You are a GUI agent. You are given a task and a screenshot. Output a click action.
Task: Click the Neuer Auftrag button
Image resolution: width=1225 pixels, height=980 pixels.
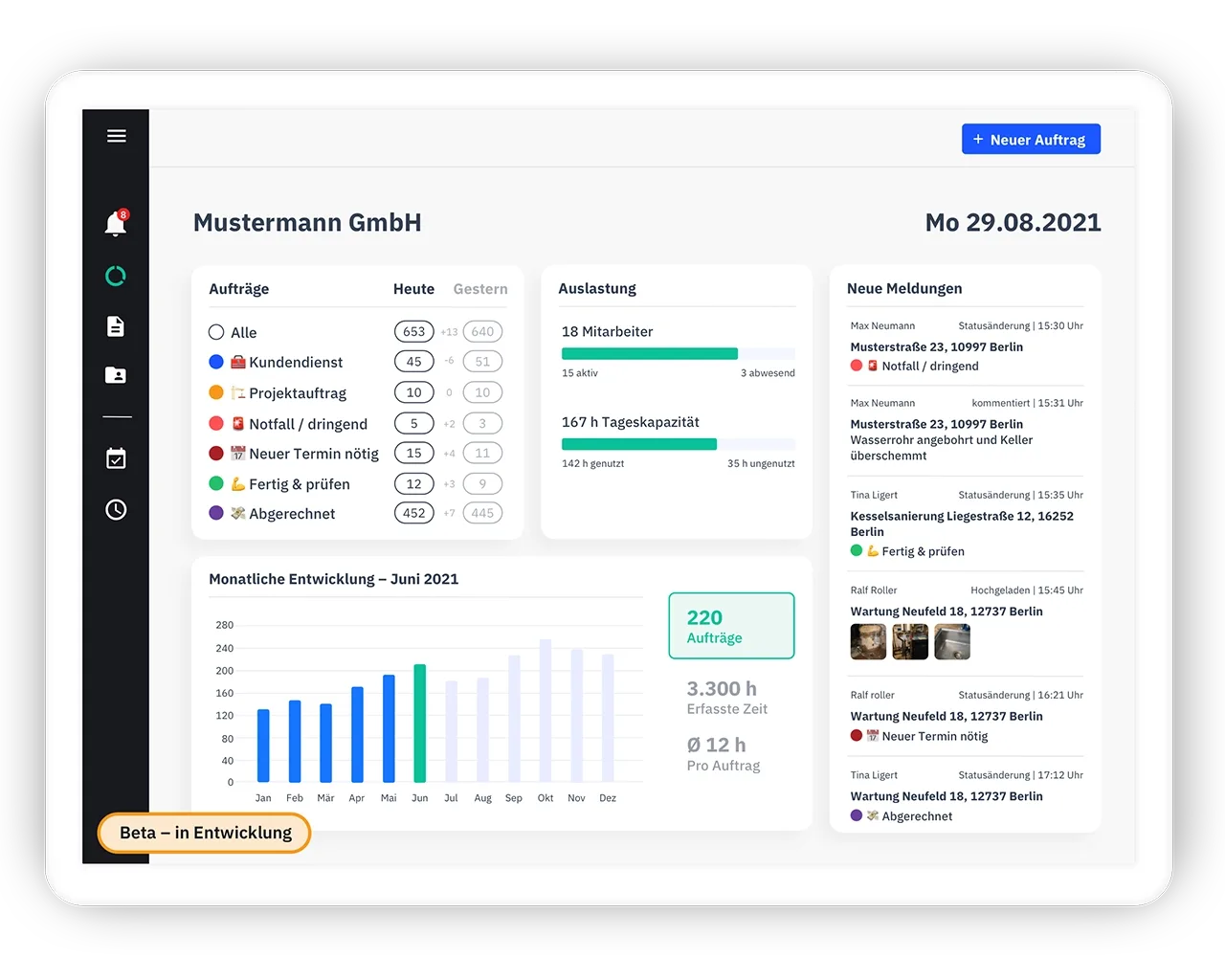pos(1031,140)
